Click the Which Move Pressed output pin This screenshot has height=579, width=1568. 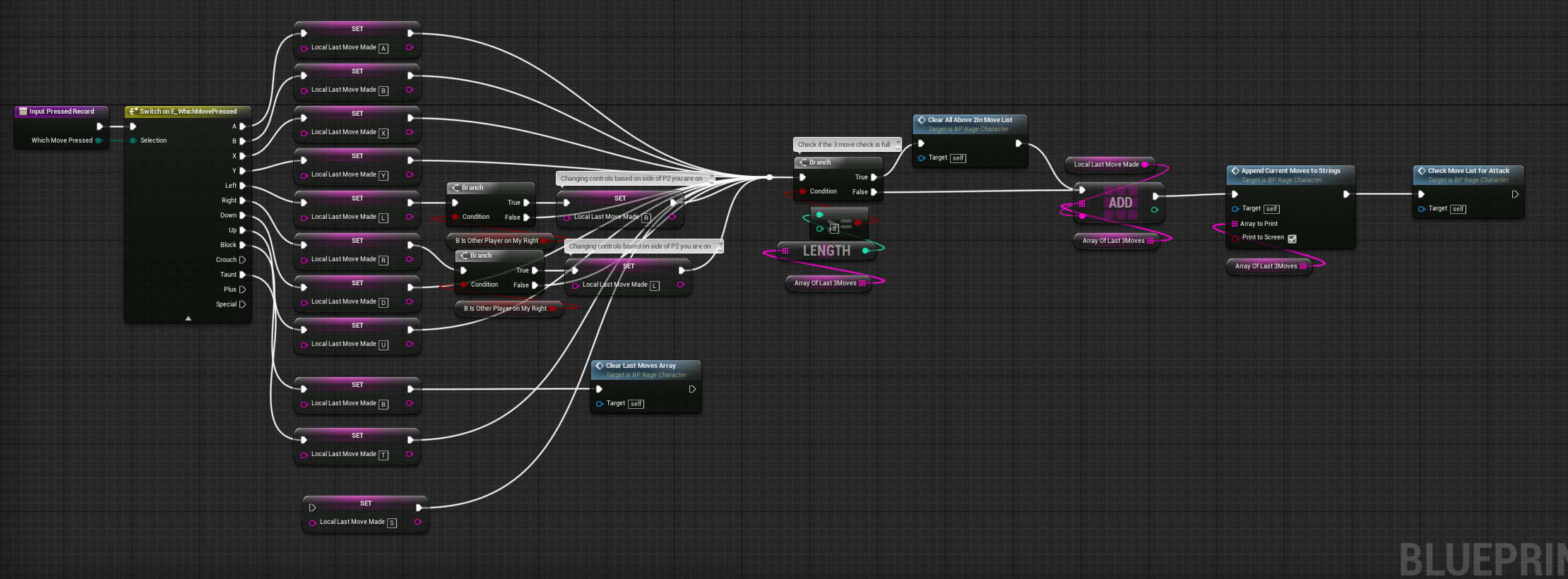99,141
